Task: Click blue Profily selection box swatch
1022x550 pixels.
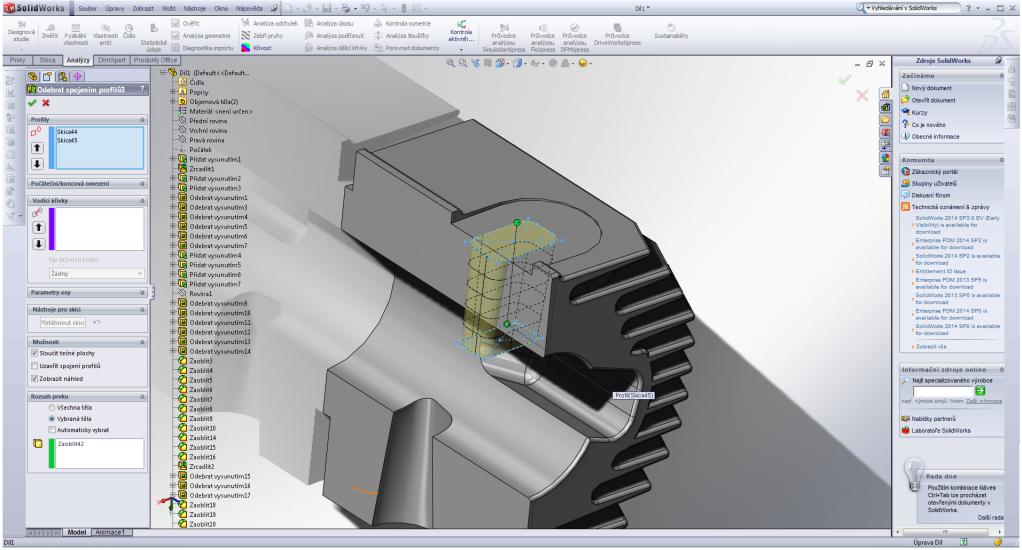Action: pyautogui.click(x=51, y=148)
